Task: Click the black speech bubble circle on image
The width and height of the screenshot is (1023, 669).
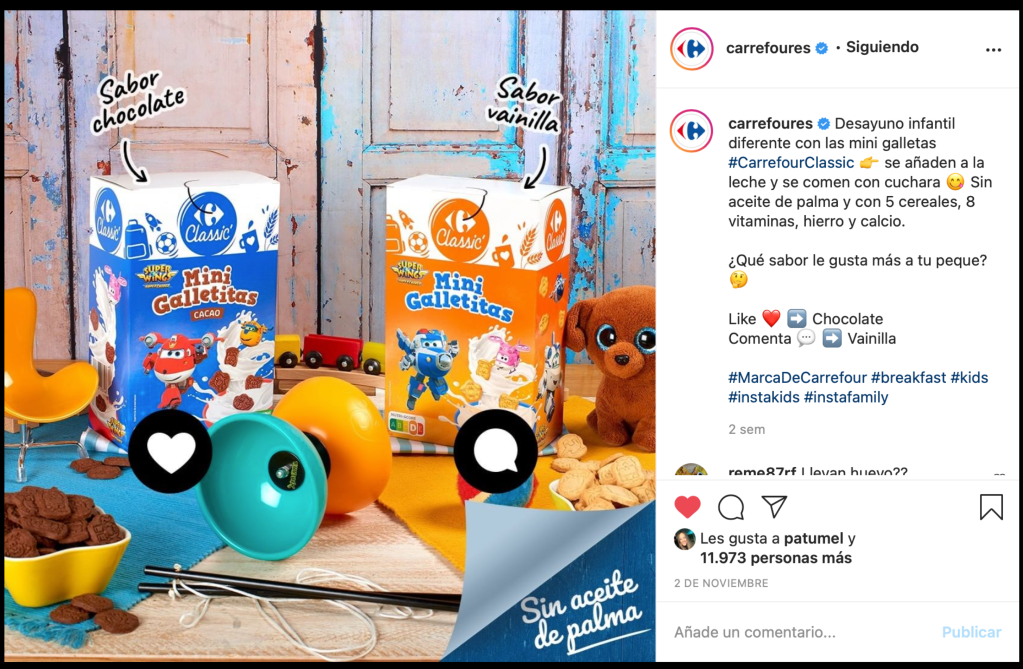Action: pyautogui.click(x=496, y=451)
